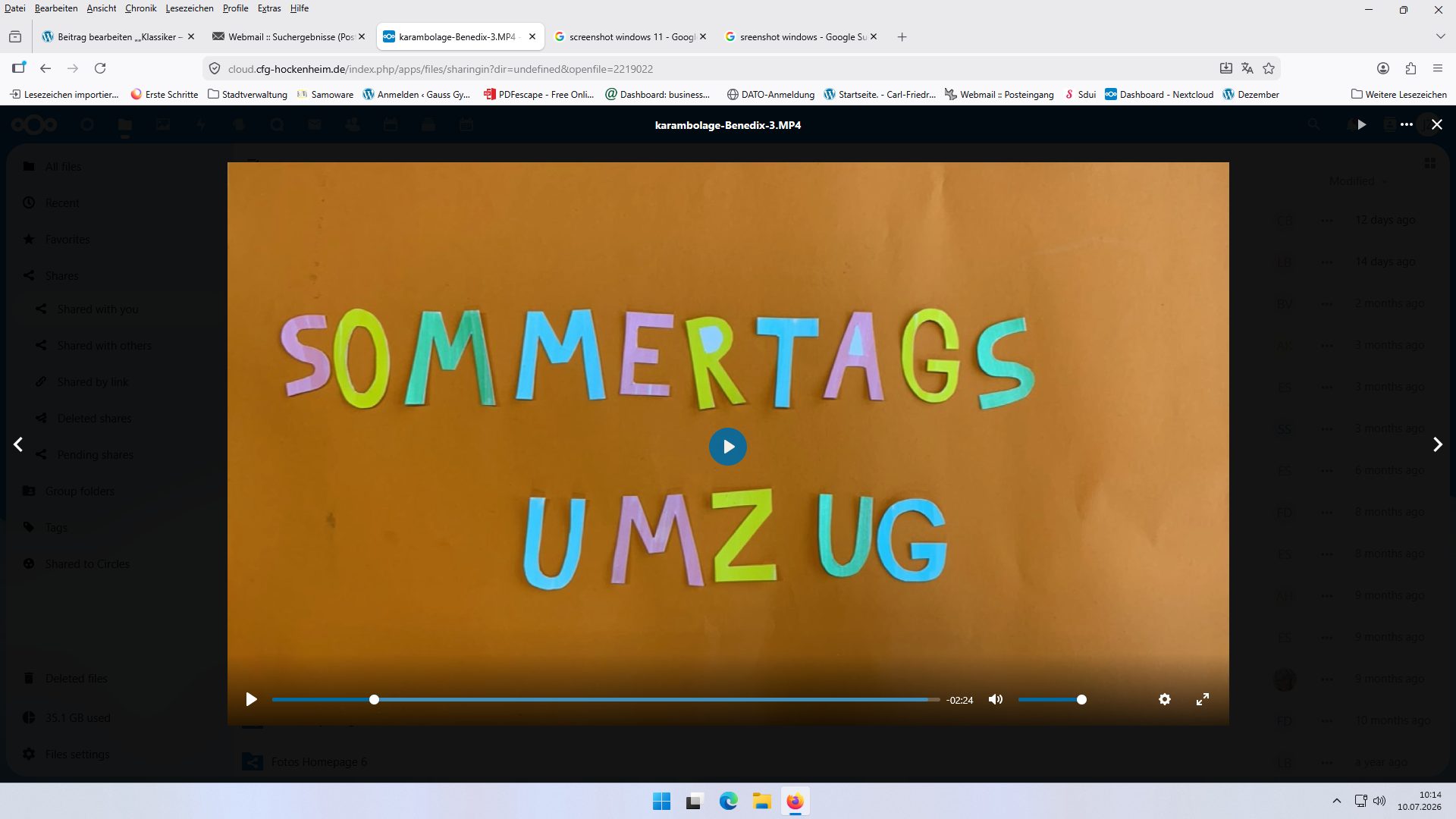
Task: Open the Datei menu
Action: 14,8
